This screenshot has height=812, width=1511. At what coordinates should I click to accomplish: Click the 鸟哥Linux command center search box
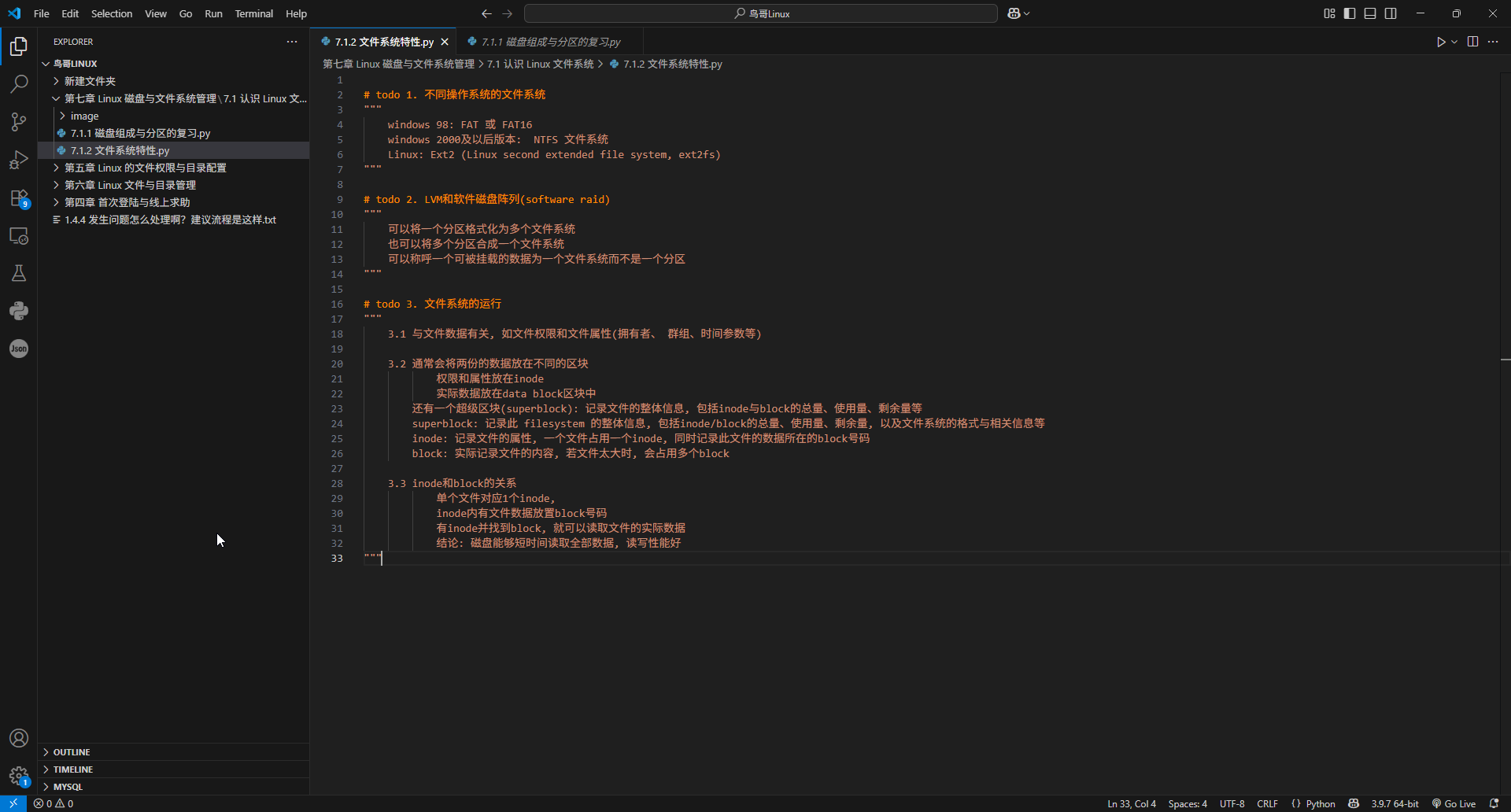pyautogui.click(x=761, y=13)
